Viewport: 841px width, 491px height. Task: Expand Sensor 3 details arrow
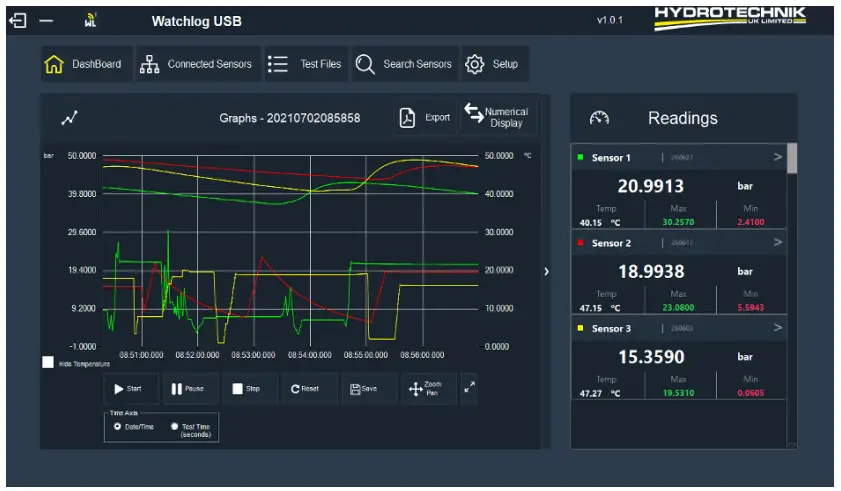coord(777,327)
